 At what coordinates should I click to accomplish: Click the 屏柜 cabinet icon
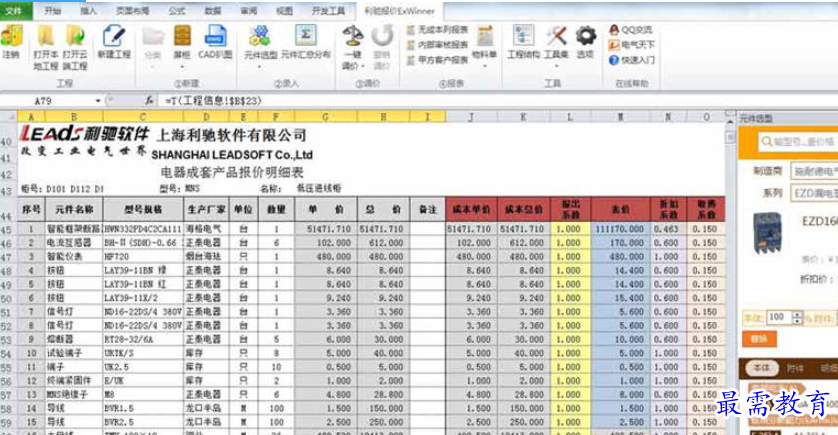coord(182,36)
